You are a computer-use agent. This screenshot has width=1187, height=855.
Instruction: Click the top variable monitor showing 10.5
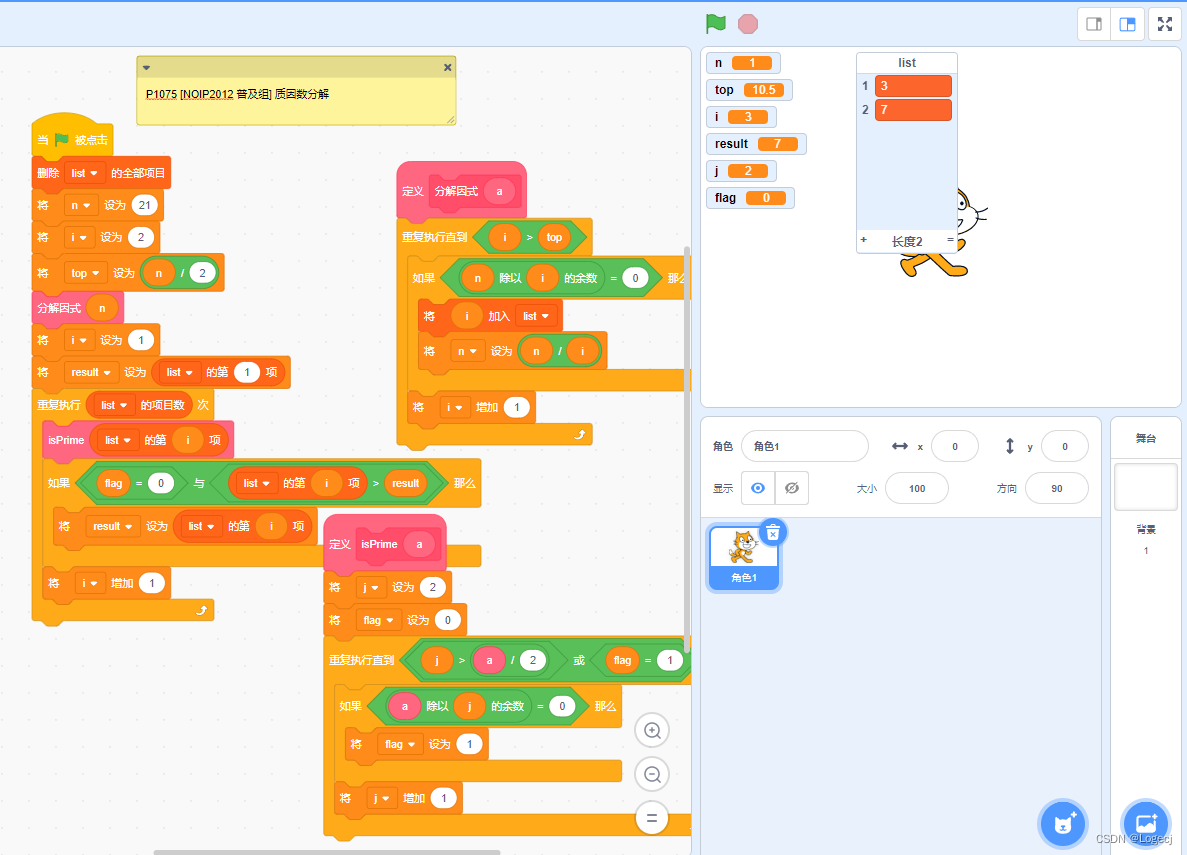pyautogui.click(x=749, y=89)
